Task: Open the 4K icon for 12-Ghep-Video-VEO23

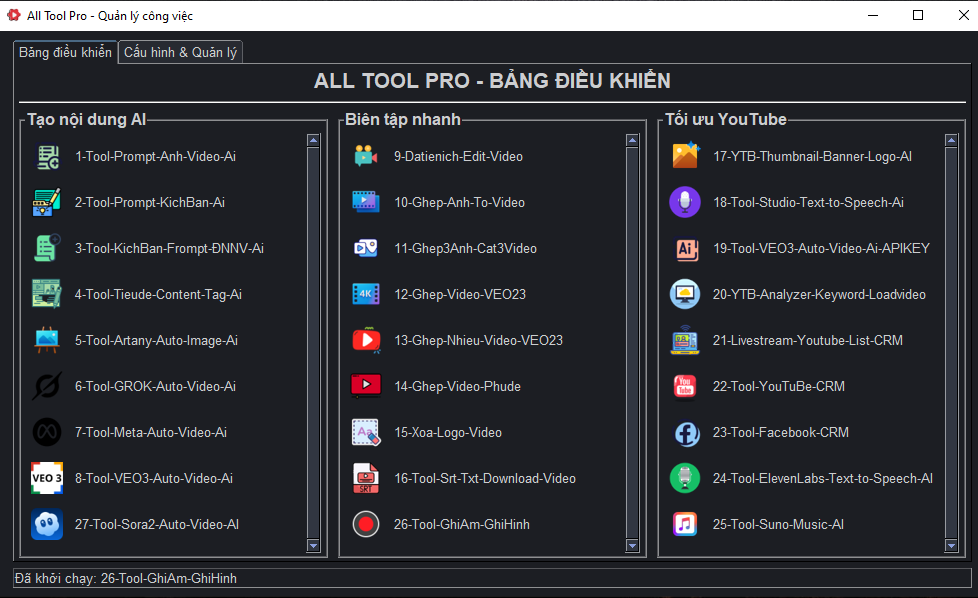Action: [366, 294]
